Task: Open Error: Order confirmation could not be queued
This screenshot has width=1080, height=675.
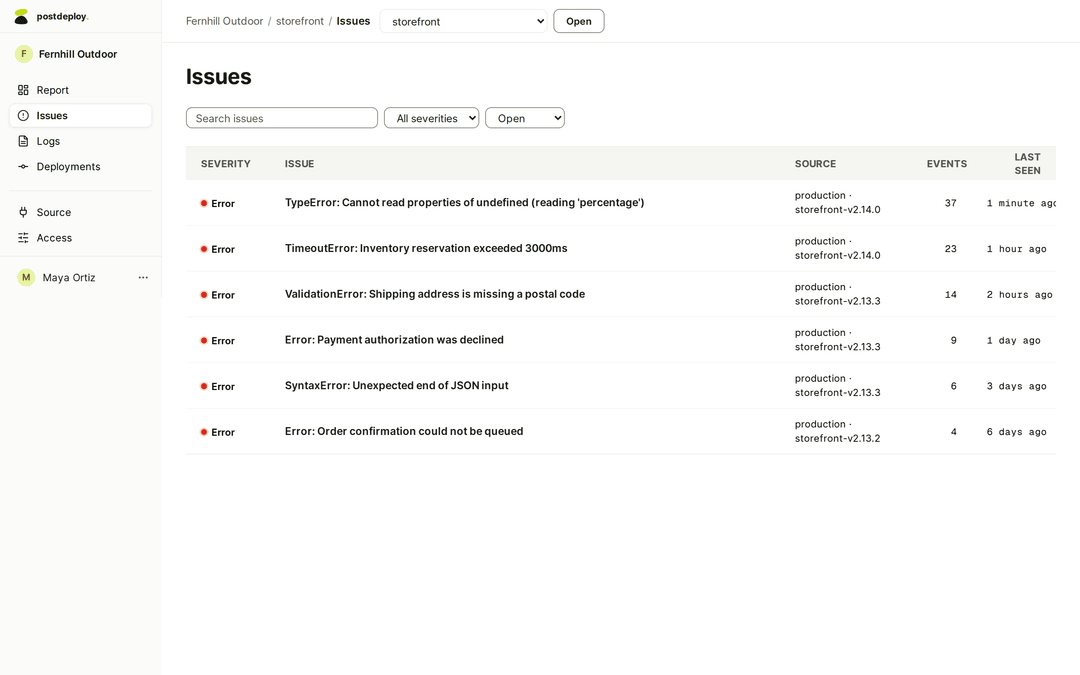Action: (404, 431)
